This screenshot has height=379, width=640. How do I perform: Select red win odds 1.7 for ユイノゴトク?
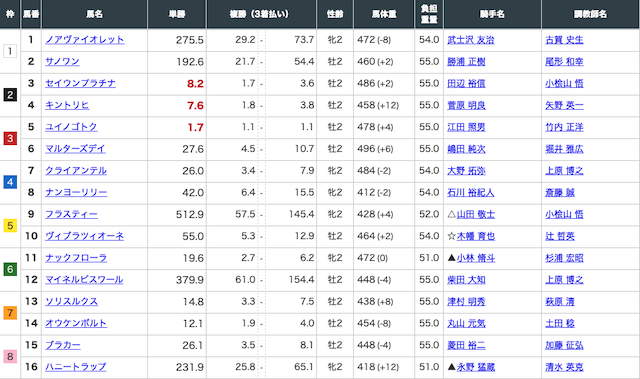point(195,127)
